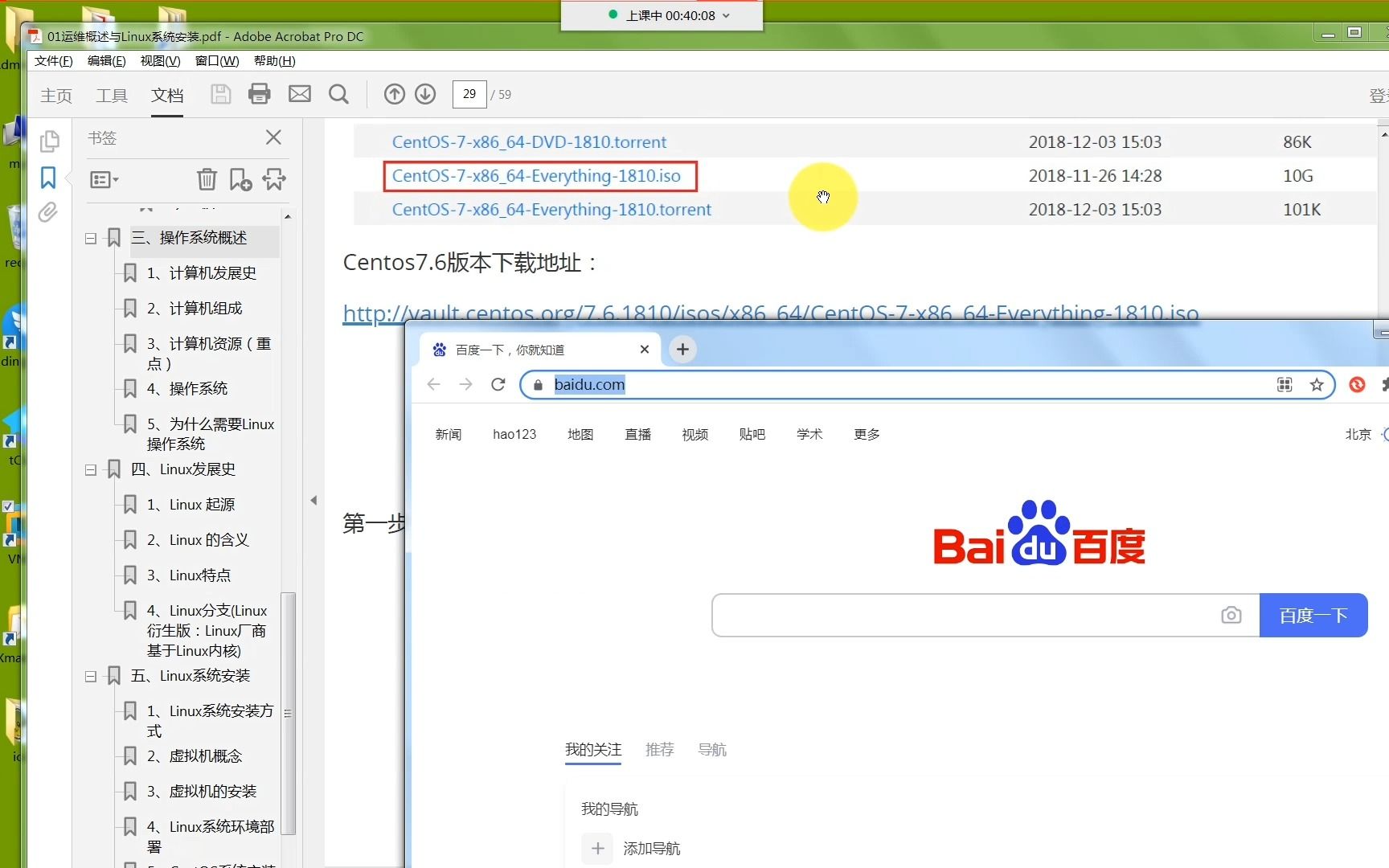Image resolution: width=1389 pixels, height=868 pixels.
Task: Open the 新闻 link on Baidu
Action: point(449,434)
